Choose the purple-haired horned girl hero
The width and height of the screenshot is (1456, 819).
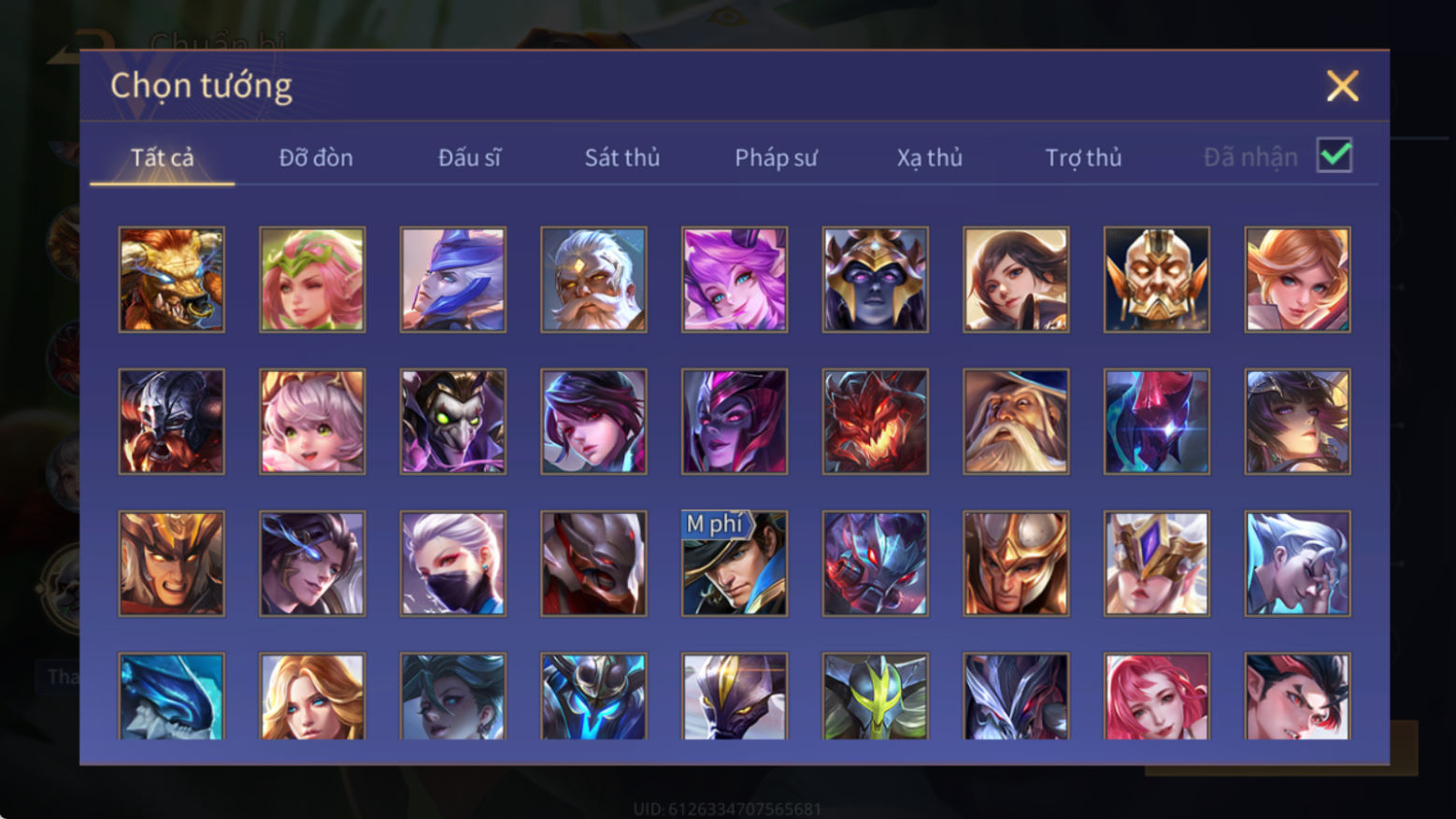click(735, 280)
